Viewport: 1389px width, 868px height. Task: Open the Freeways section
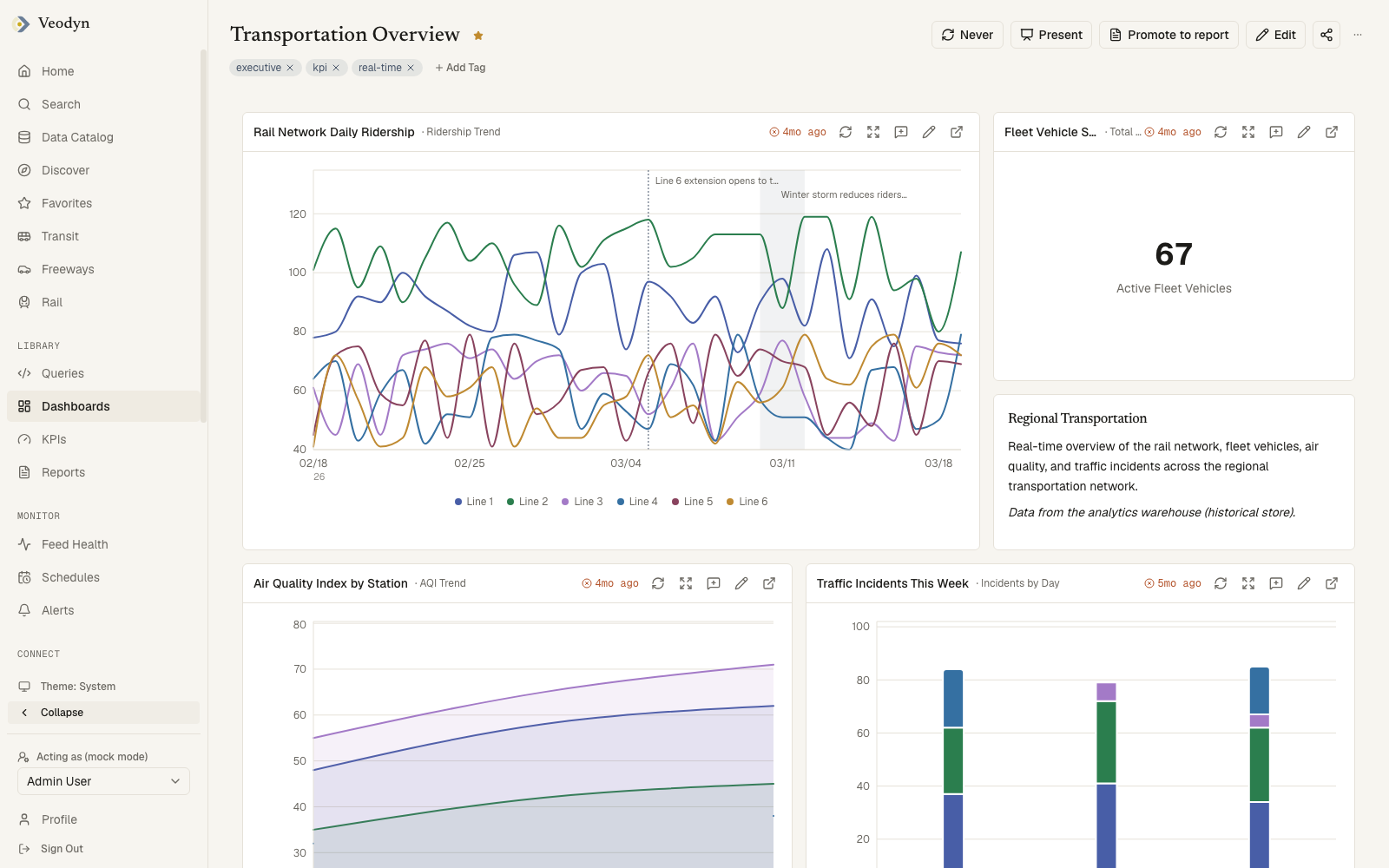(103, 269)
